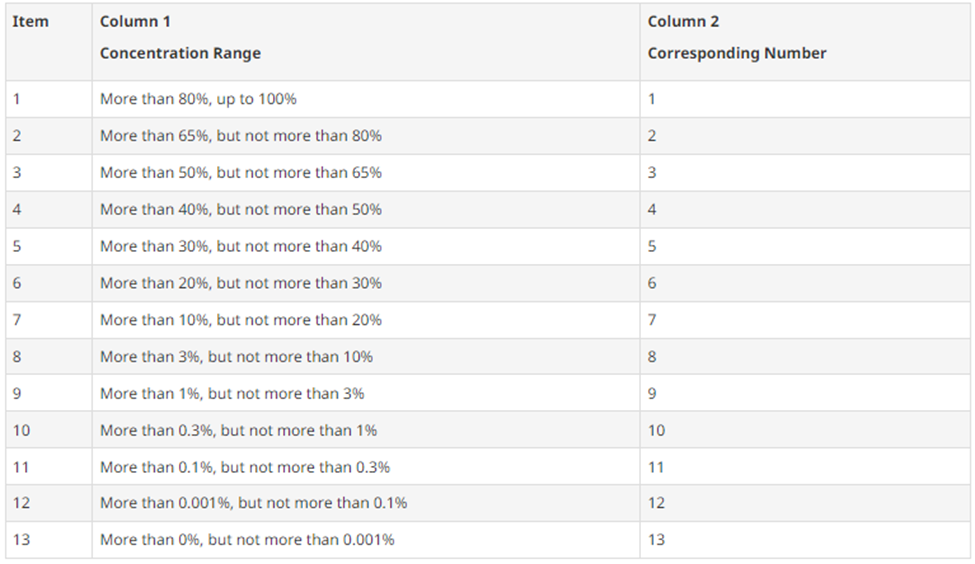This screenshot has width=975, height=564.
Task: Click 'More than 20%, but not more than 30%'
Action: pyautogui.click(x=240, y=283)
